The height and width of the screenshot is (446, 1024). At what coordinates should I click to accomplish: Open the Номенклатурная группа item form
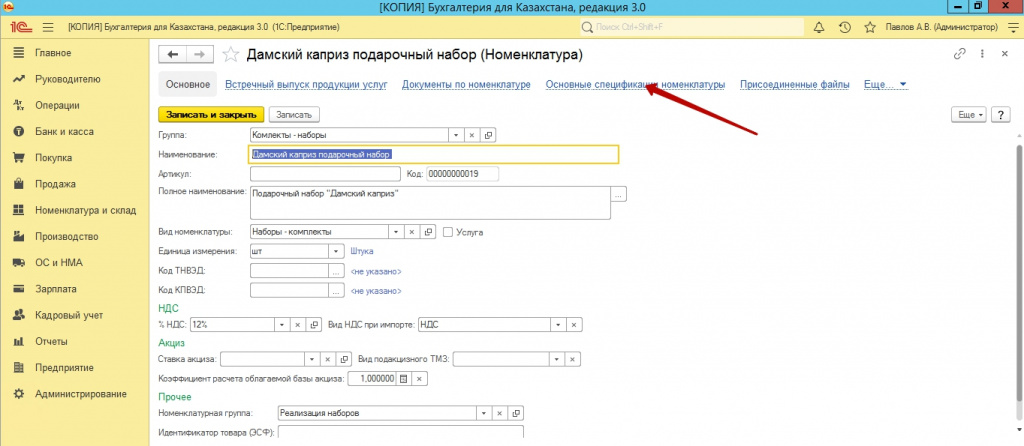[516, 413]
